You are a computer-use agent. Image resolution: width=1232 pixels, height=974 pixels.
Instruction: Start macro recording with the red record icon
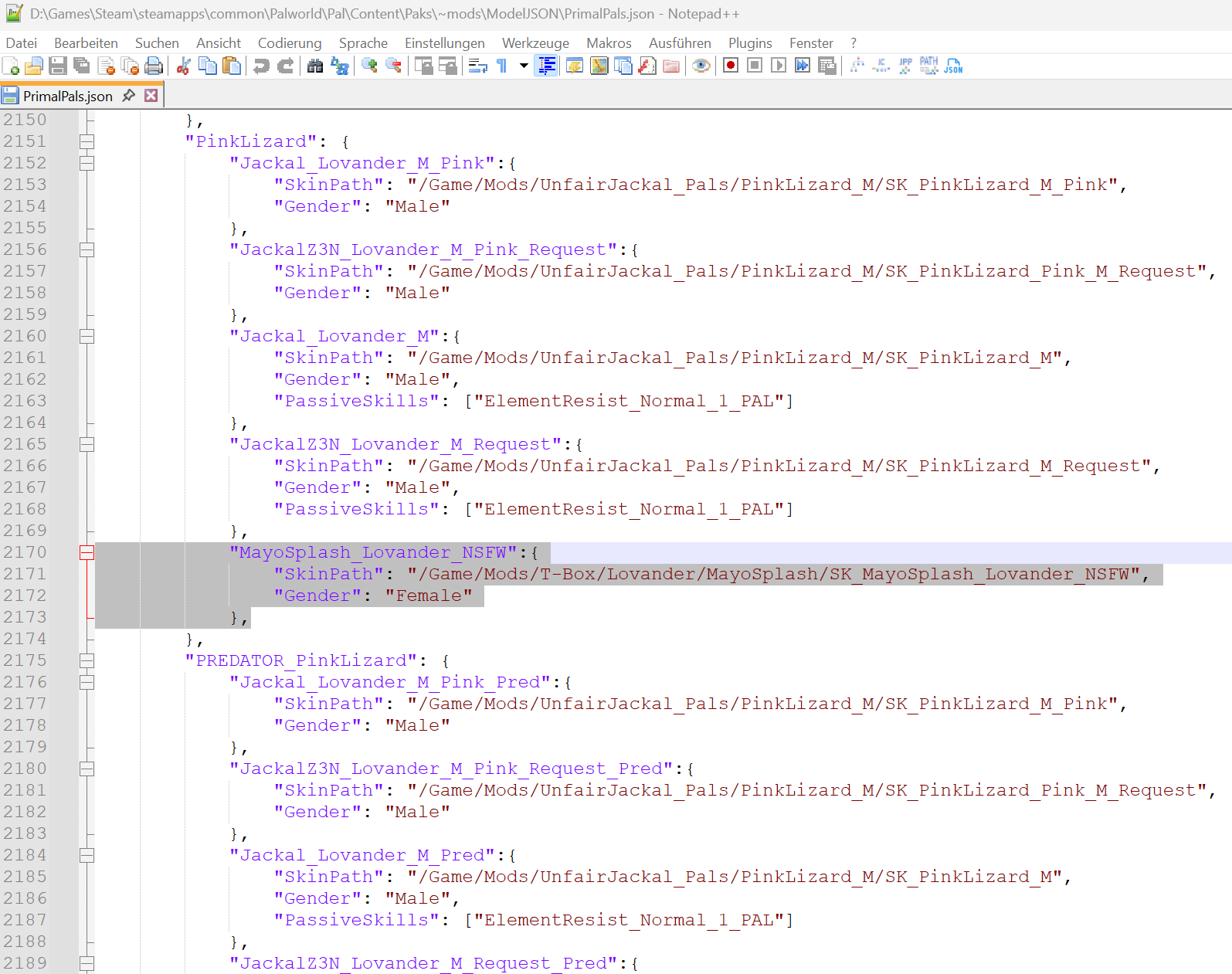pyautogui.click(x=731, y=66)
